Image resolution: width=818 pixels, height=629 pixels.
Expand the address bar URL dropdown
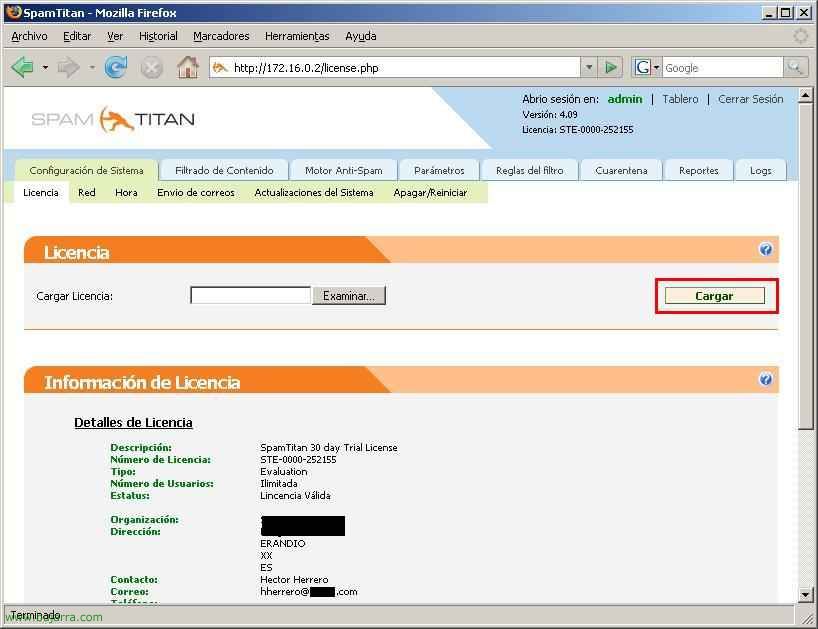tap(589, 67)
